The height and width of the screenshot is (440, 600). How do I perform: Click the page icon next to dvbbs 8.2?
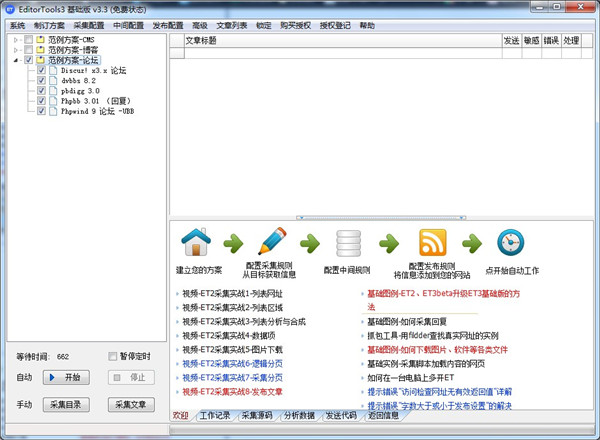[53, 80]
